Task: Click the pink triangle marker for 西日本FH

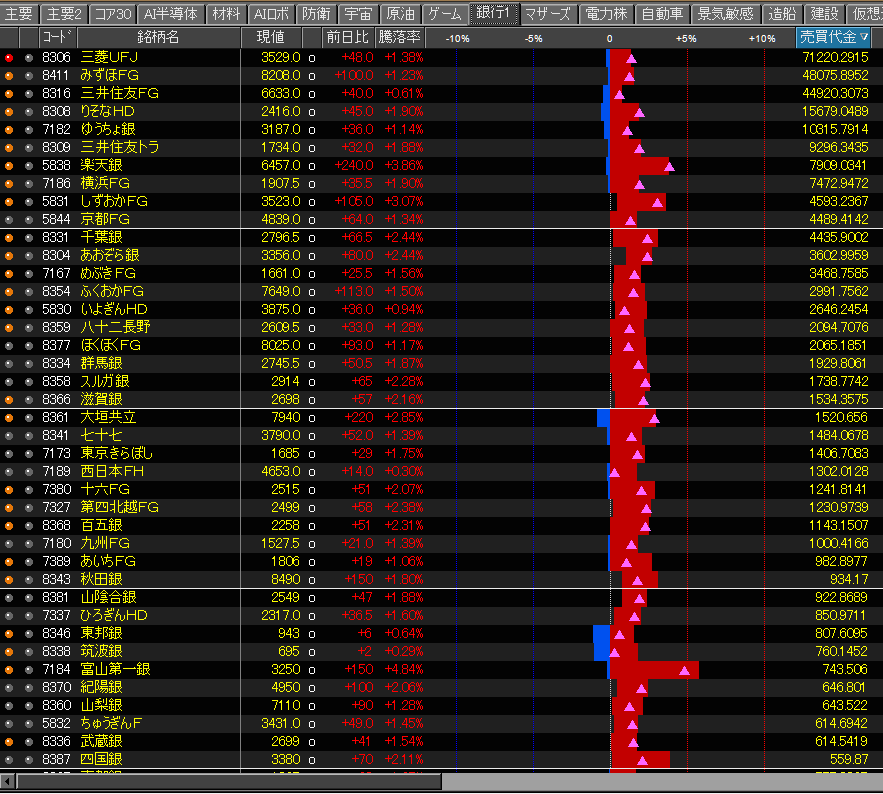Action: point(614,472)
